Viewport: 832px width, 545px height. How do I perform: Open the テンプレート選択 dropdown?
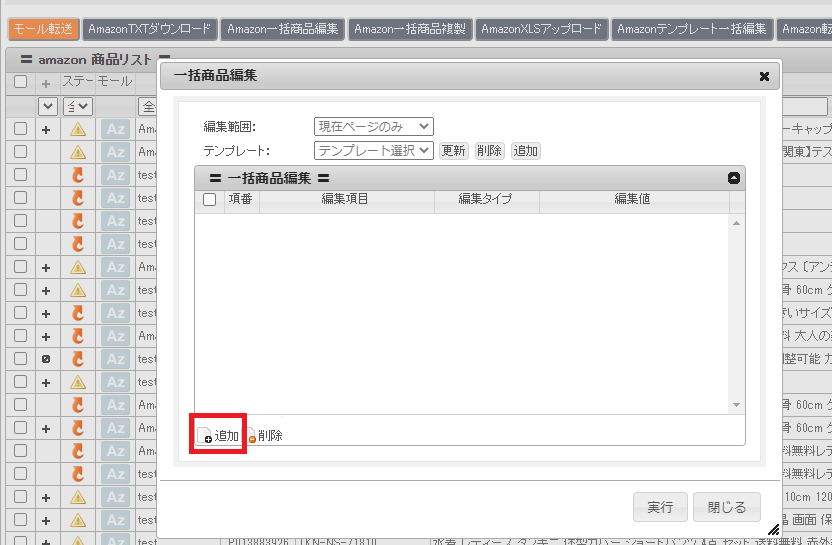pyautogui.click(x=374, y=150)
